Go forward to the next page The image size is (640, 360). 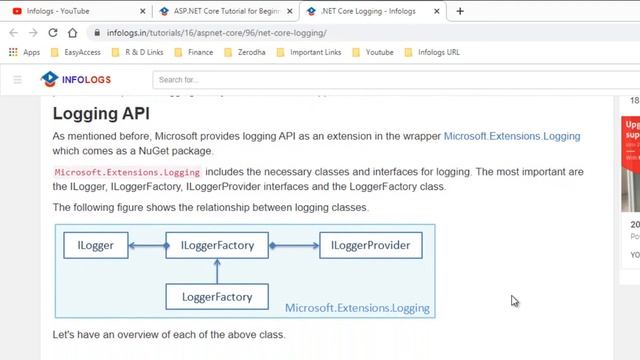[33, 33]
